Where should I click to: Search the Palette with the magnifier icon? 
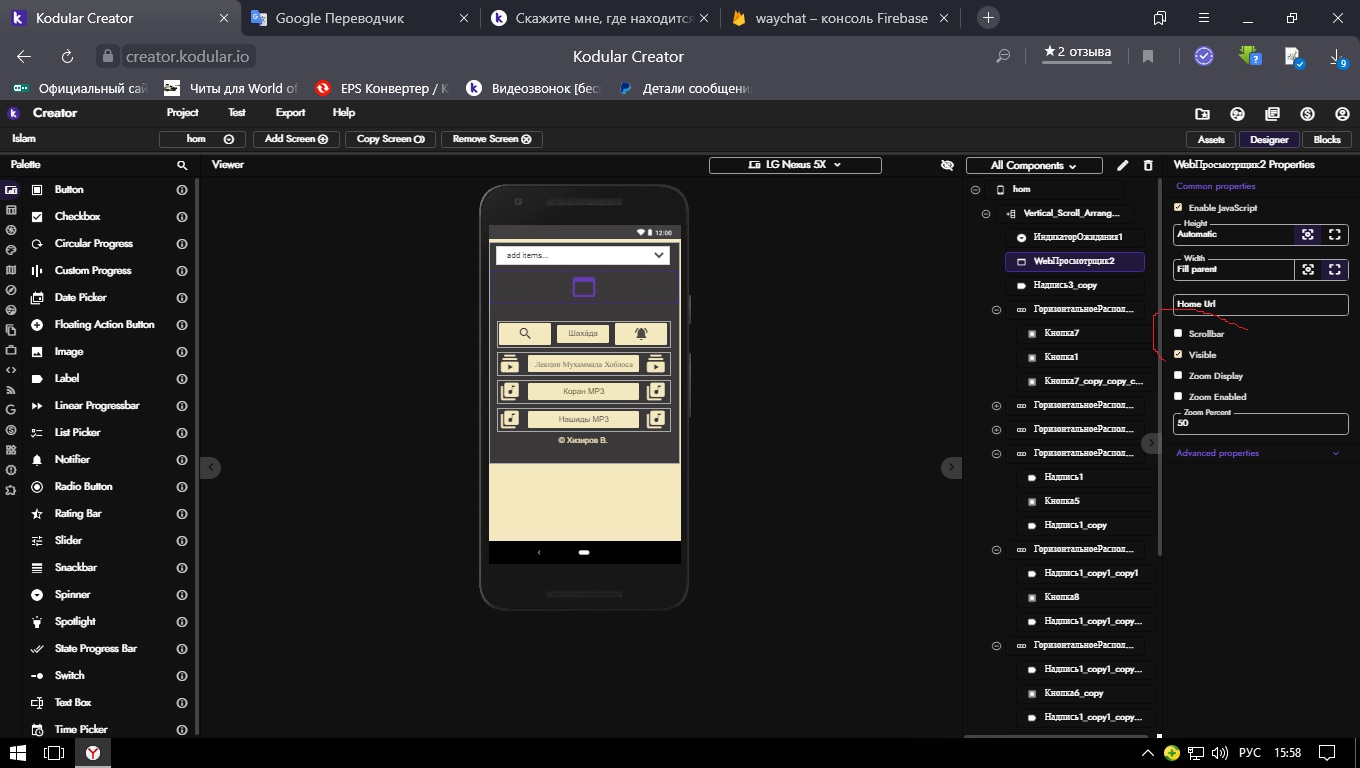(182, 165)
